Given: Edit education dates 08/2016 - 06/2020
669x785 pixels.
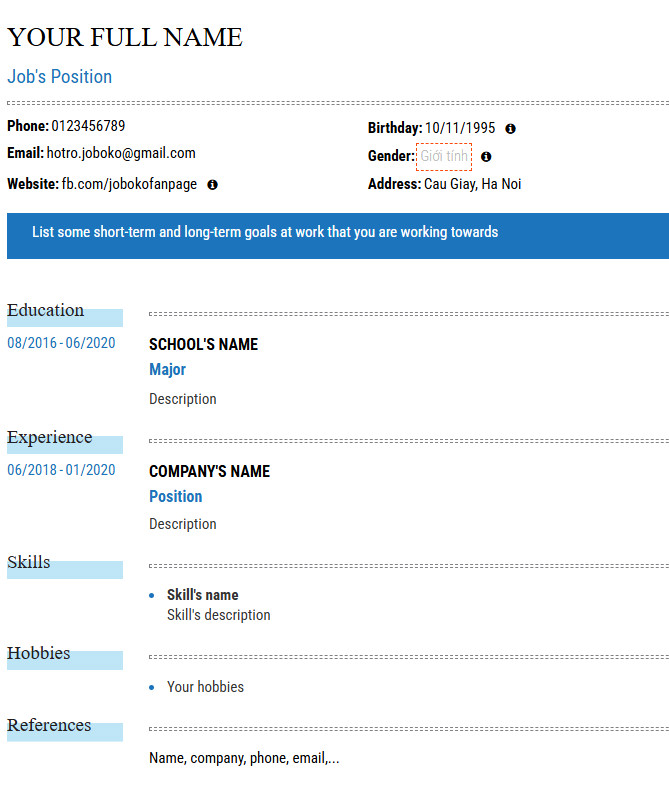Looking at the screenshot, I should 61,343.
